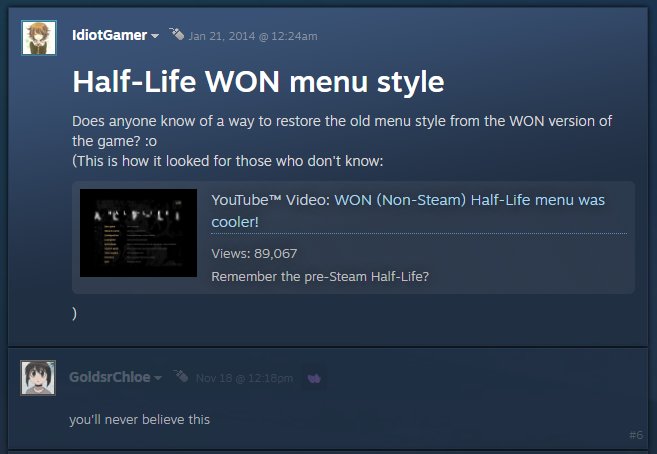The height and width of the screenshot is (454, 657).
Task: Click the purple badge icon after Nov 18
Action: pos(314,379)
